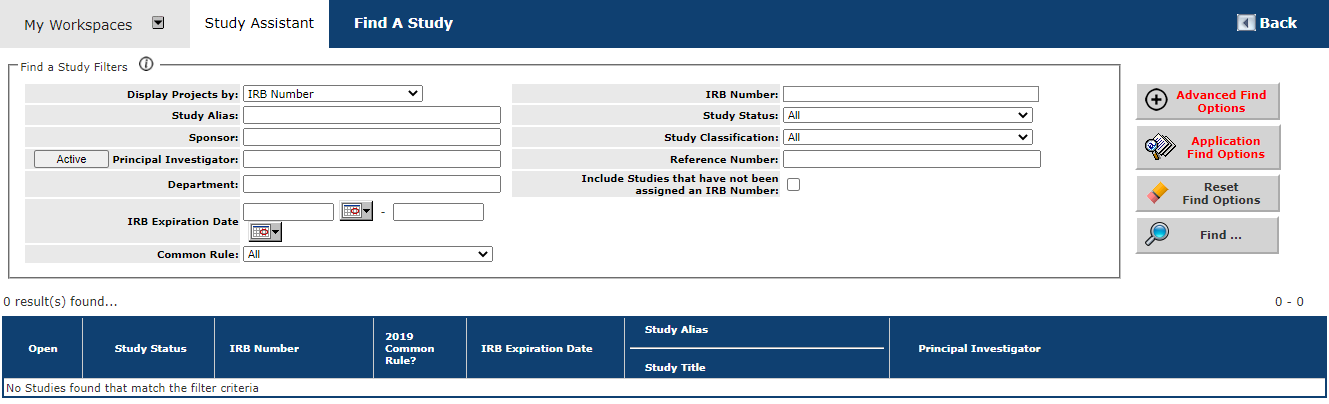Click the IRB Expiration start date field

click(288, 212)
